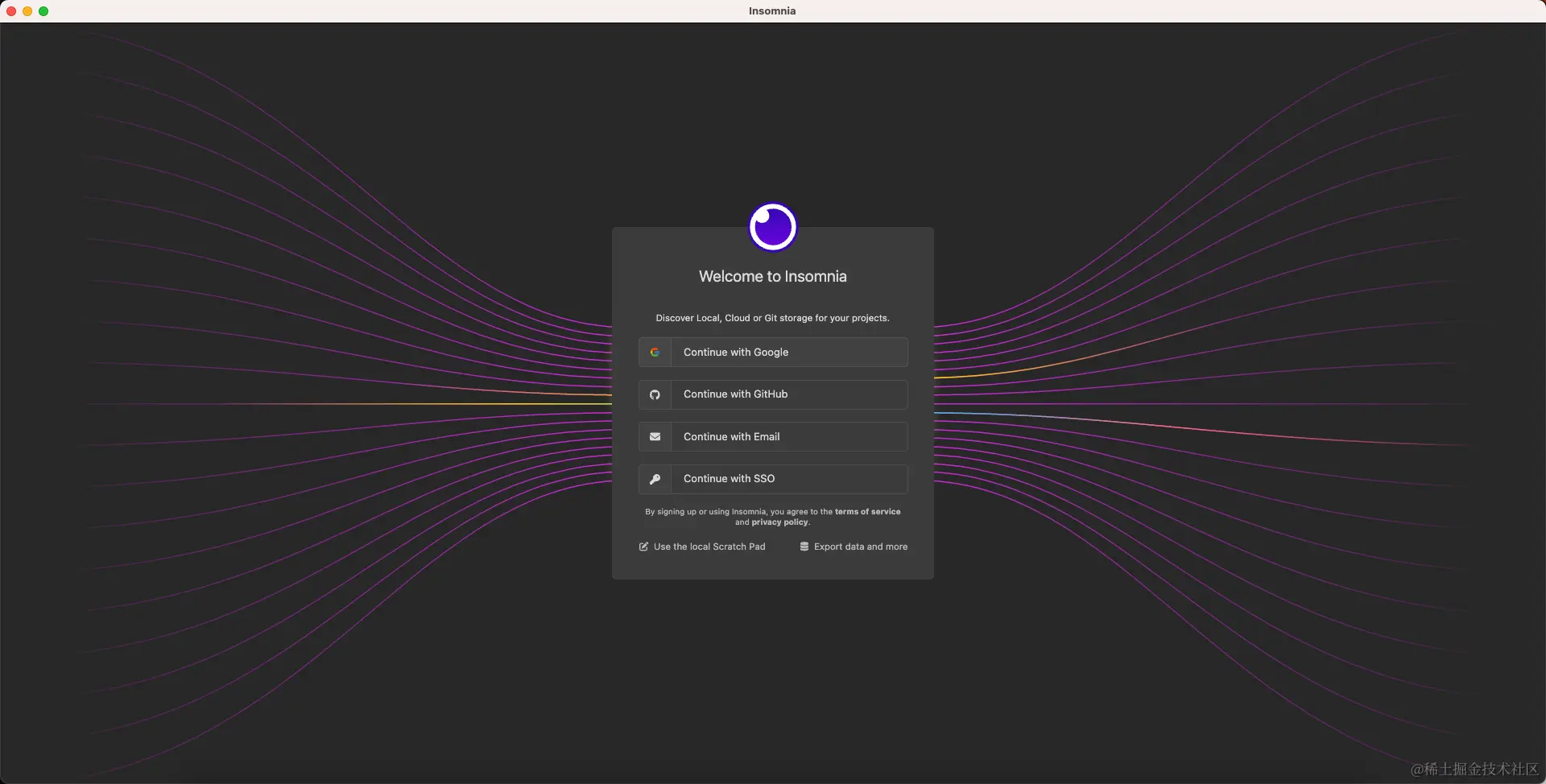Viewport: 1546px width, 784px height.
Task: Open the privacy policy link
Action: point(779,522)
